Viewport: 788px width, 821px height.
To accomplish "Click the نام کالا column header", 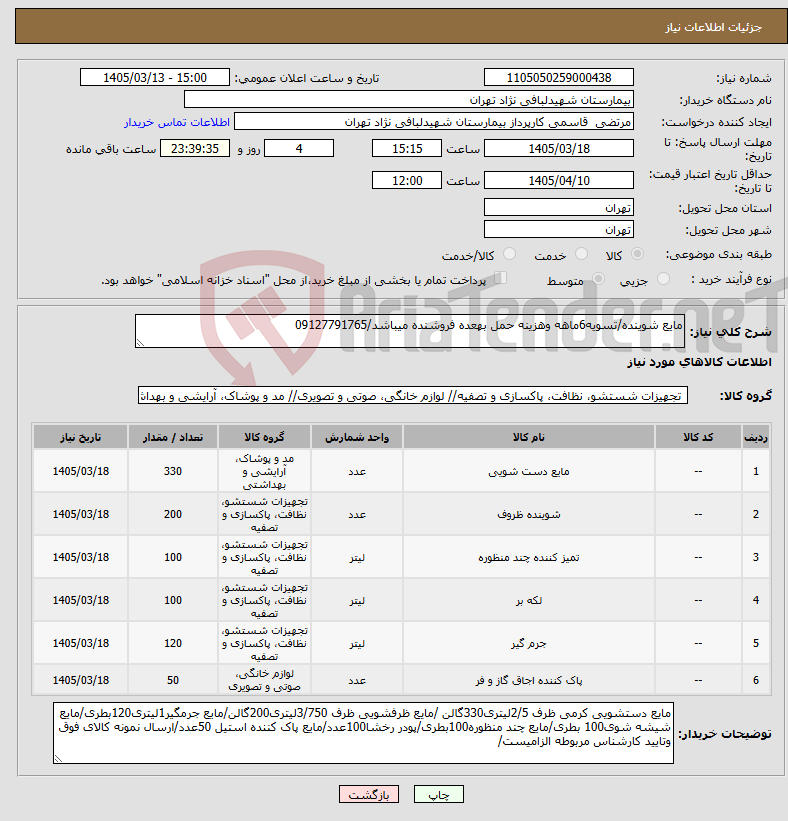I will [528, 437].
